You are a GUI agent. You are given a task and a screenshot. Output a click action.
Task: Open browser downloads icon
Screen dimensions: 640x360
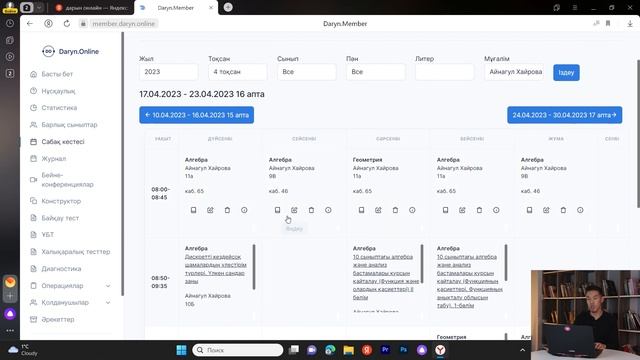[x=630, y=24]
